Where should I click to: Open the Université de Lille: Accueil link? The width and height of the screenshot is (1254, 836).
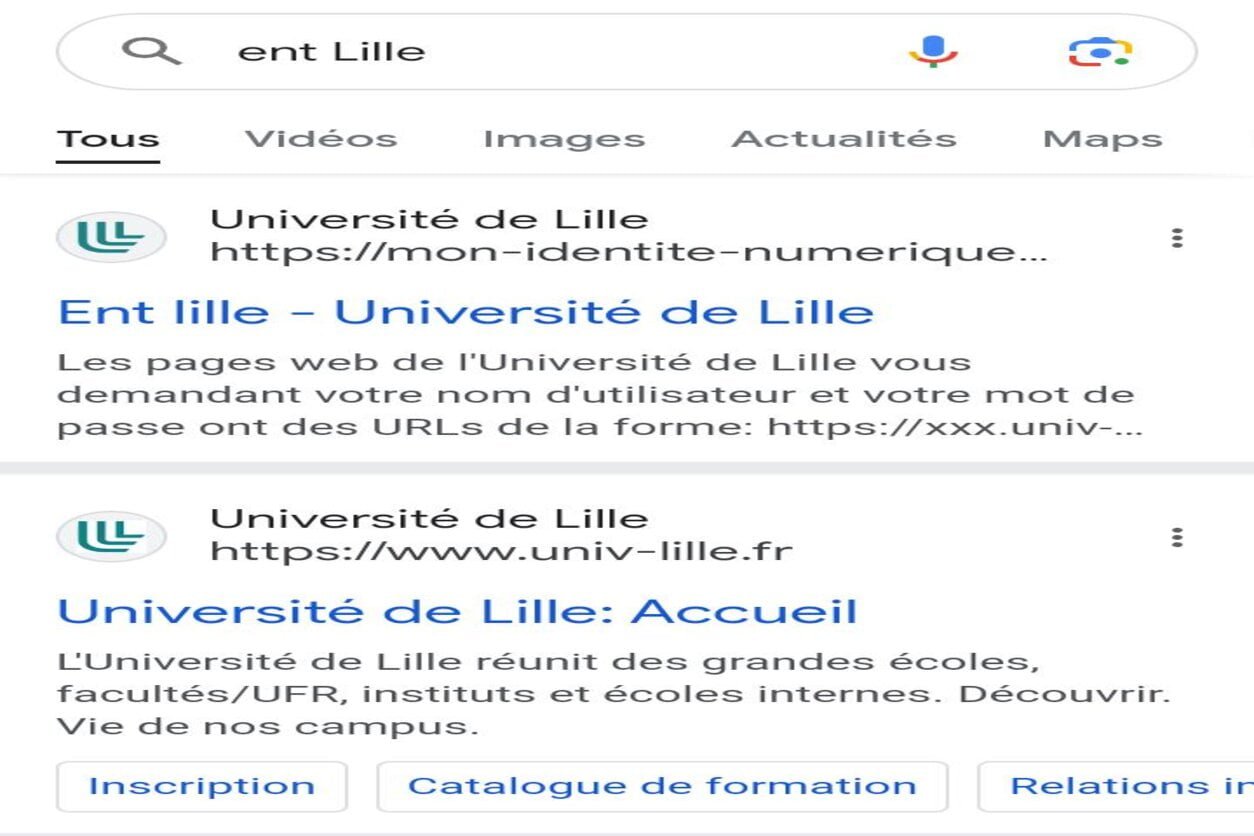[x=458, y=608]
